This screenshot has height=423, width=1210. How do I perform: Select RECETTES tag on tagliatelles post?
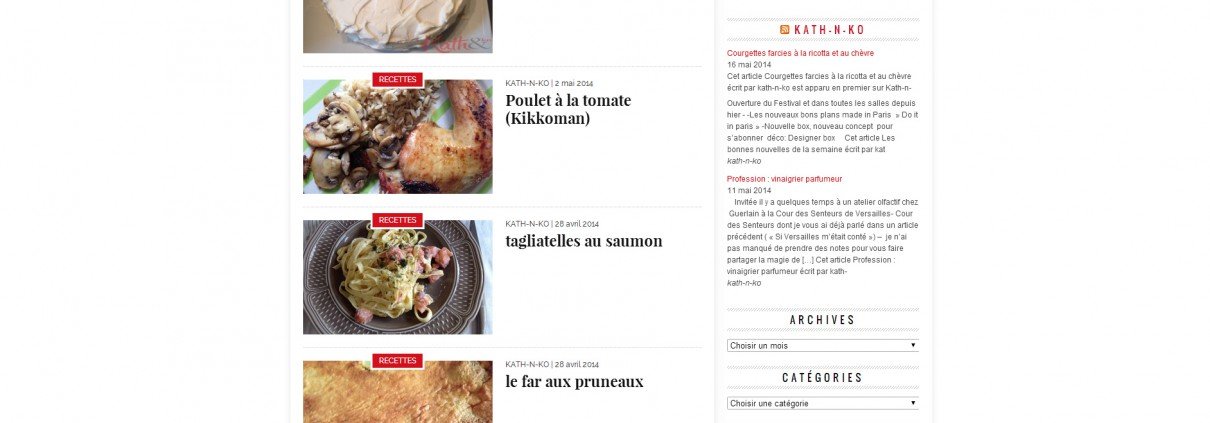(x=398, y=220)
